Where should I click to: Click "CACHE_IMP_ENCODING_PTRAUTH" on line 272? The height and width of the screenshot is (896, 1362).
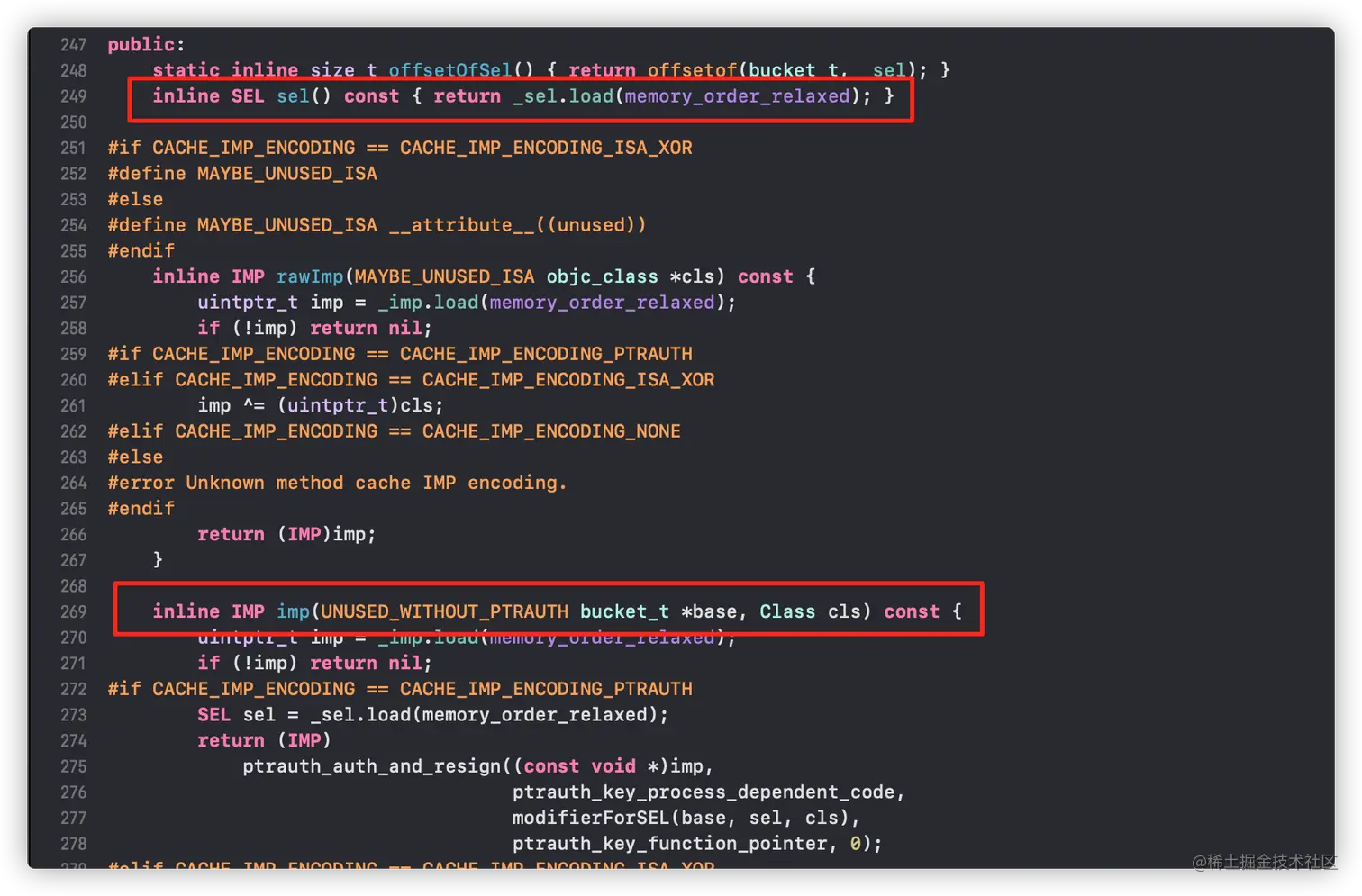click(546, 689)
